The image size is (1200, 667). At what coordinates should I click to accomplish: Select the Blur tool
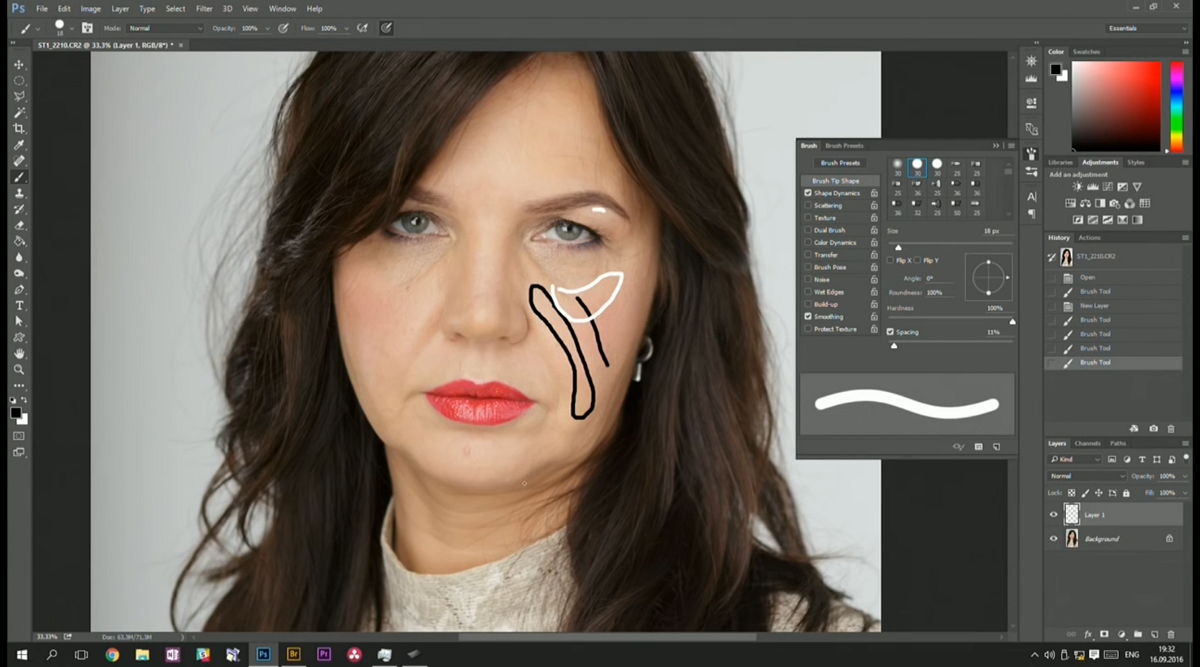point(19,257)
